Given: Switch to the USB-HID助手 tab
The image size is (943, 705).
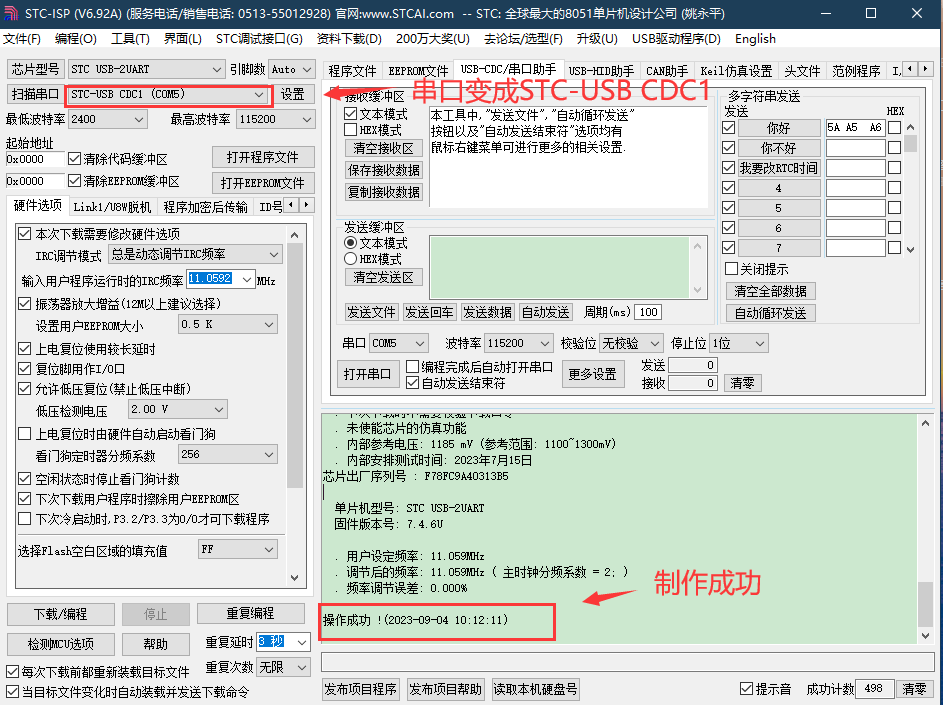Looking at the screenshot, I should 601,71.
